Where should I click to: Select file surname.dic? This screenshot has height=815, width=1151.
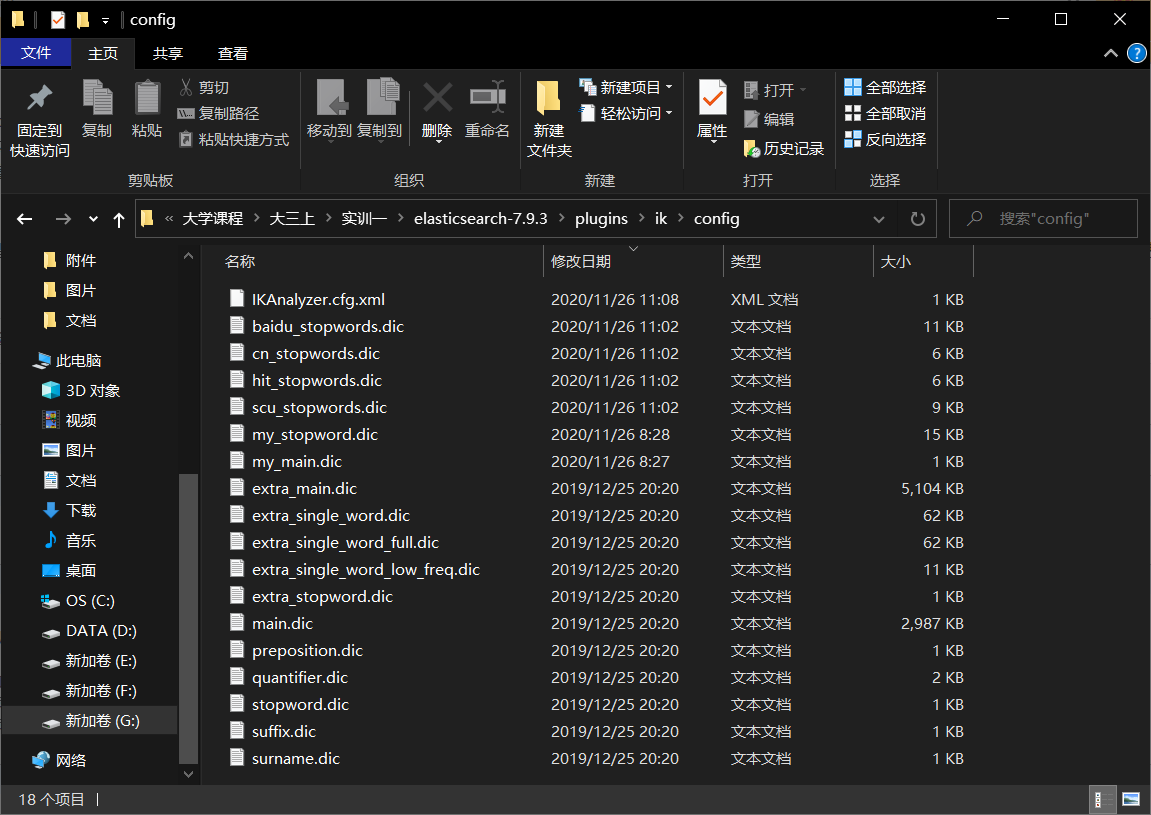295,759
